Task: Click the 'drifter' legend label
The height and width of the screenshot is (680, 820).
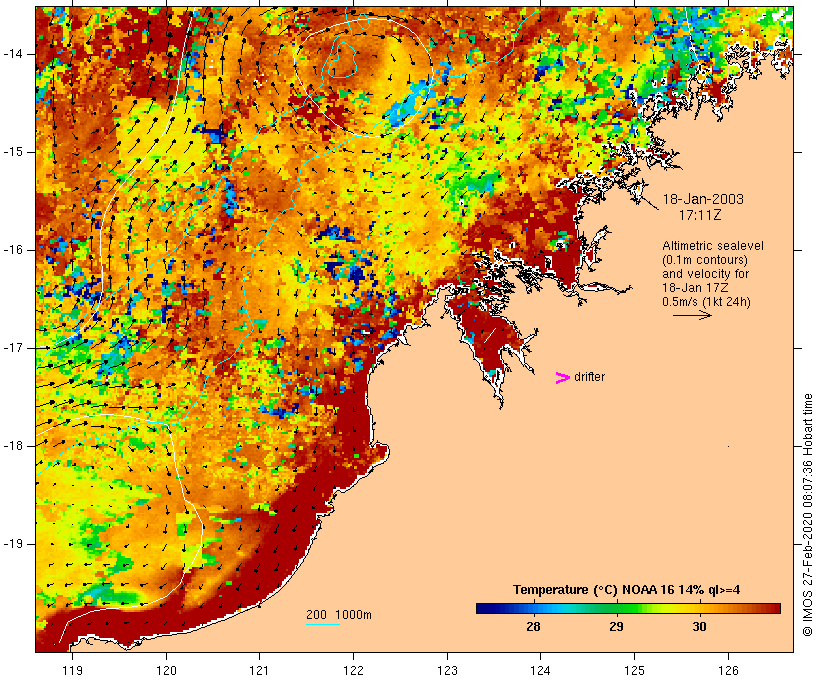Action: pos(589,377)
